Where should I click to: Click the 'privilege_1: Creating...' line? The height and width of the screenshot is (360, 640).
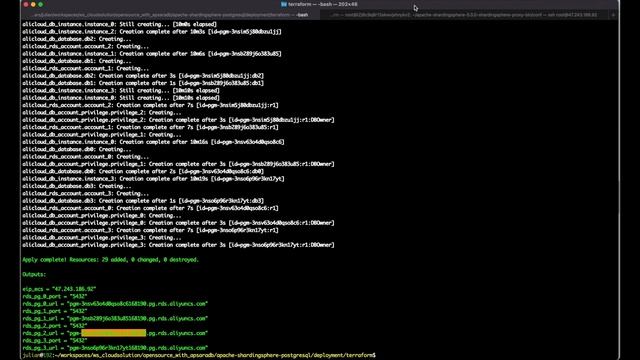pos(102,134)
